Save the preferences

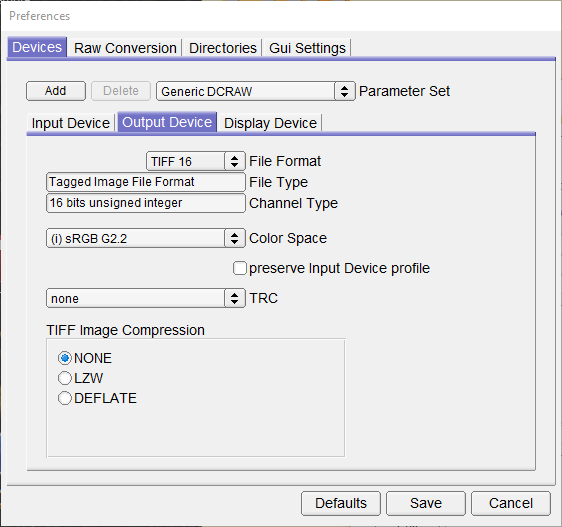tap(426, 503)
